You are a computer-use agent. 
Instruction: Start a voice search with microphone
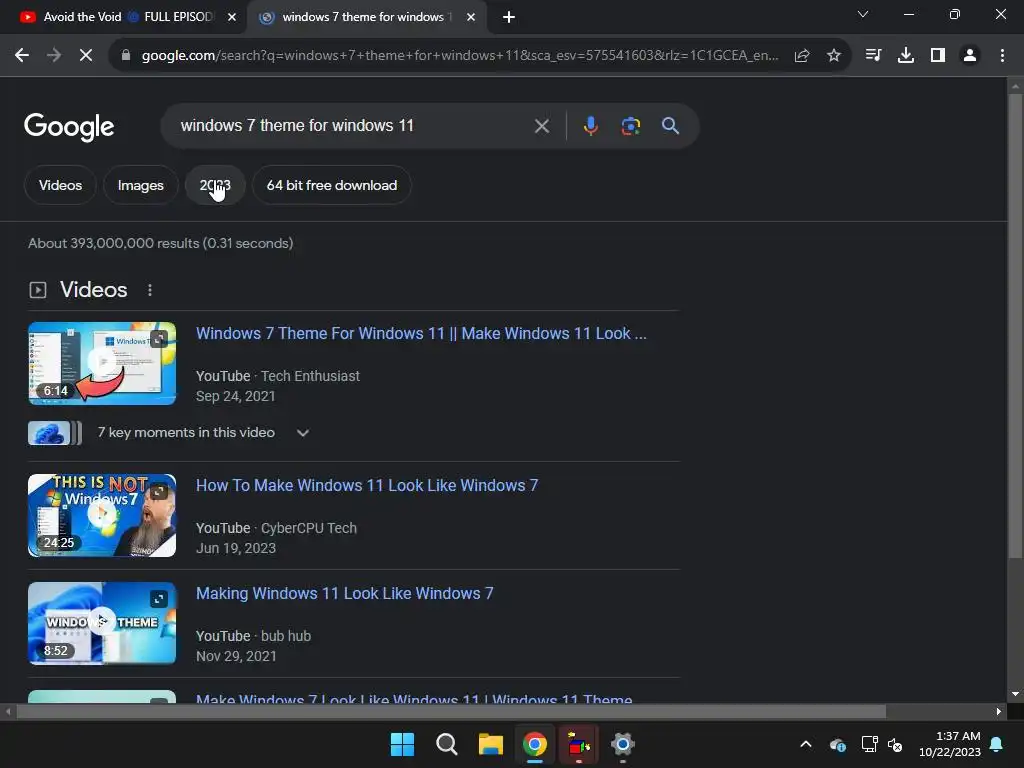(590, 126)
